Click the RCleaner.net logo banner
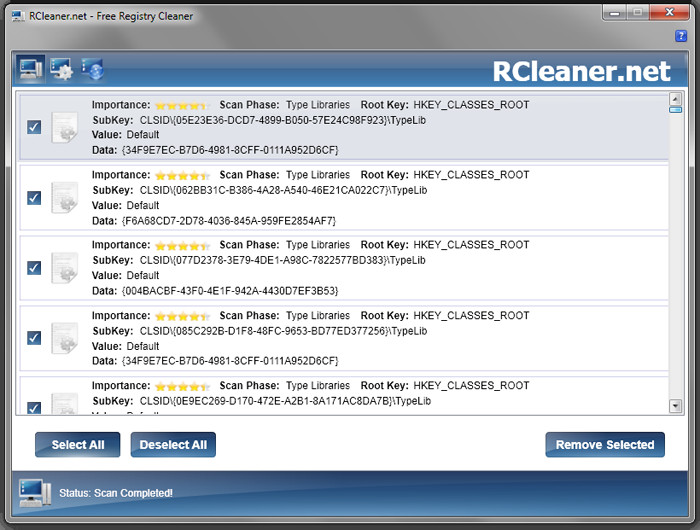 point(581,71)
